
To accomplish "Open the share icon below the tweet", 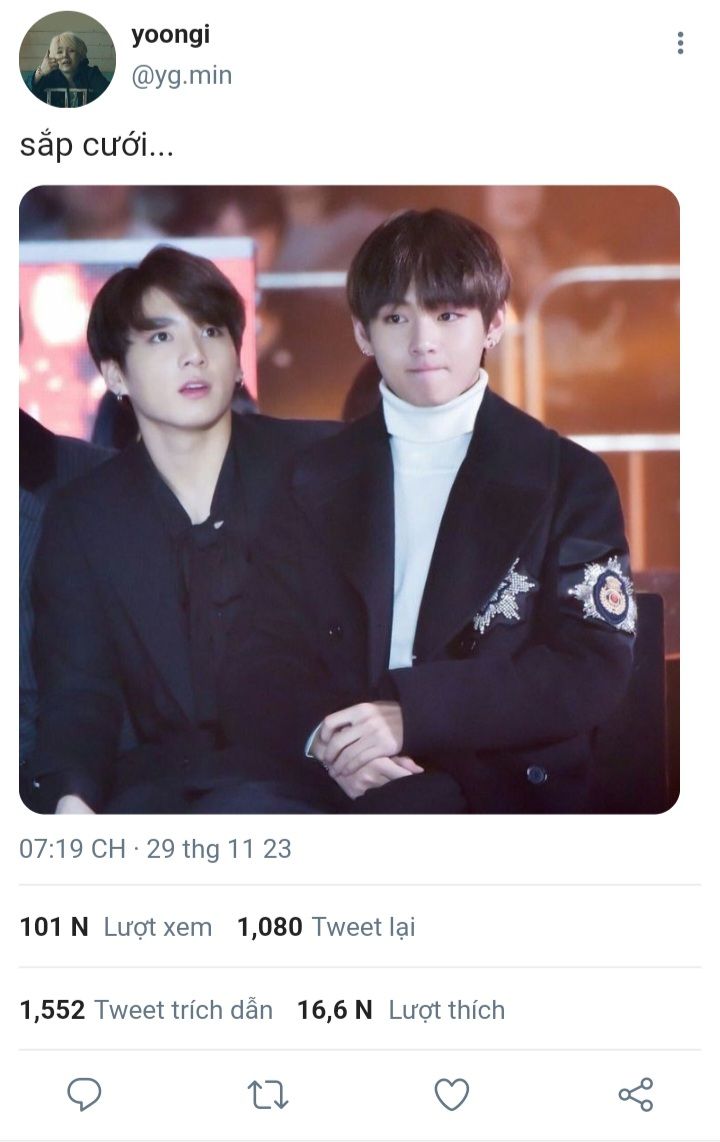I will coord(636,1094).
